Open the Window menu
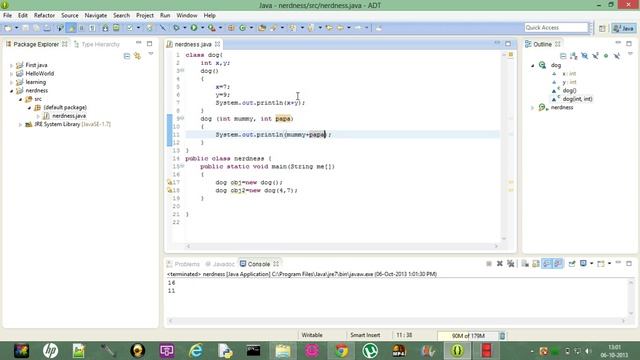Viewport: 640px width, 360px height. click(187, 16)
